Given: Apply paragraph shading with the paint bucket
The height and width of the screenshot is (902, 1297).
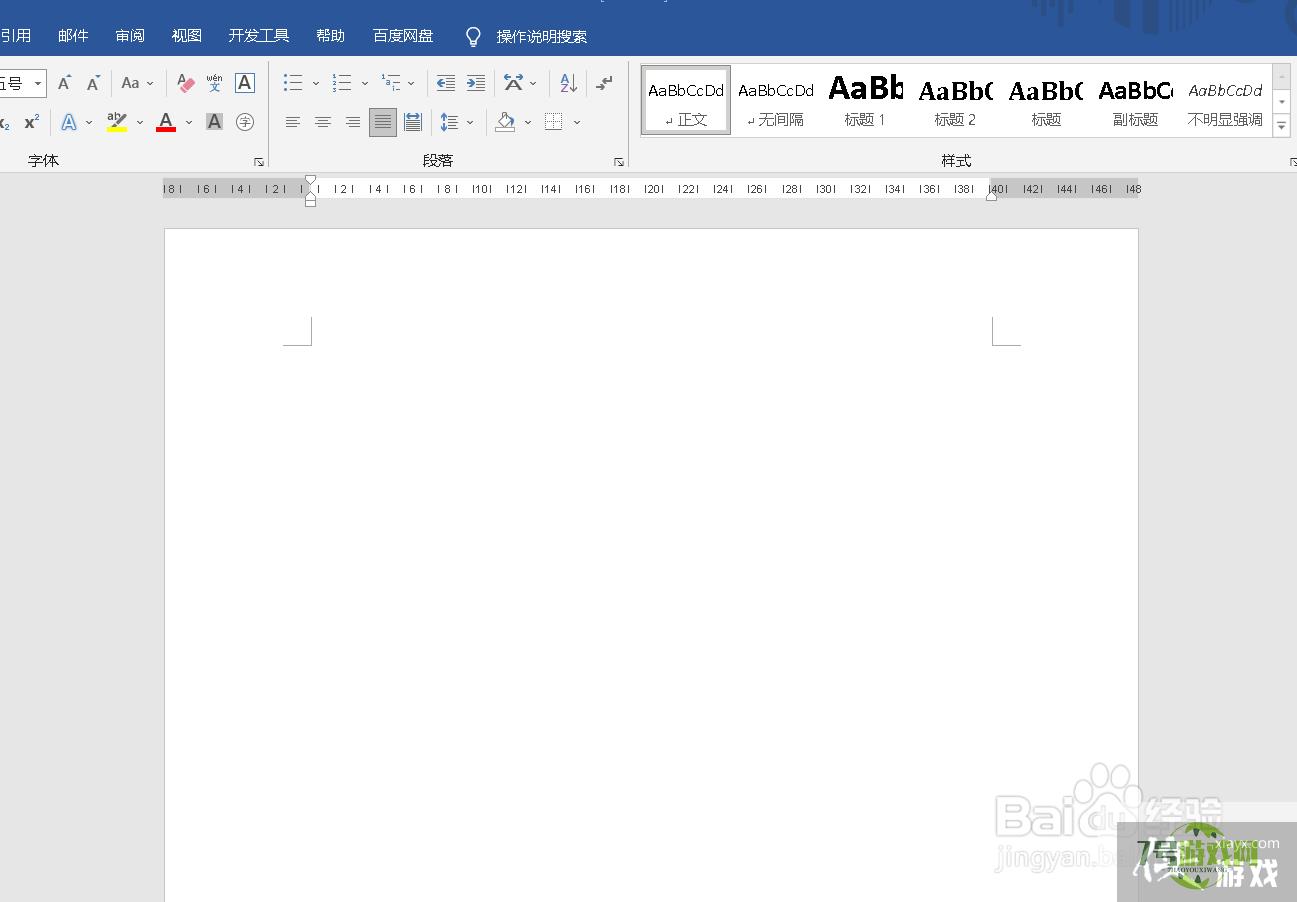Looking at the screenshot, I should pos(505,122).
